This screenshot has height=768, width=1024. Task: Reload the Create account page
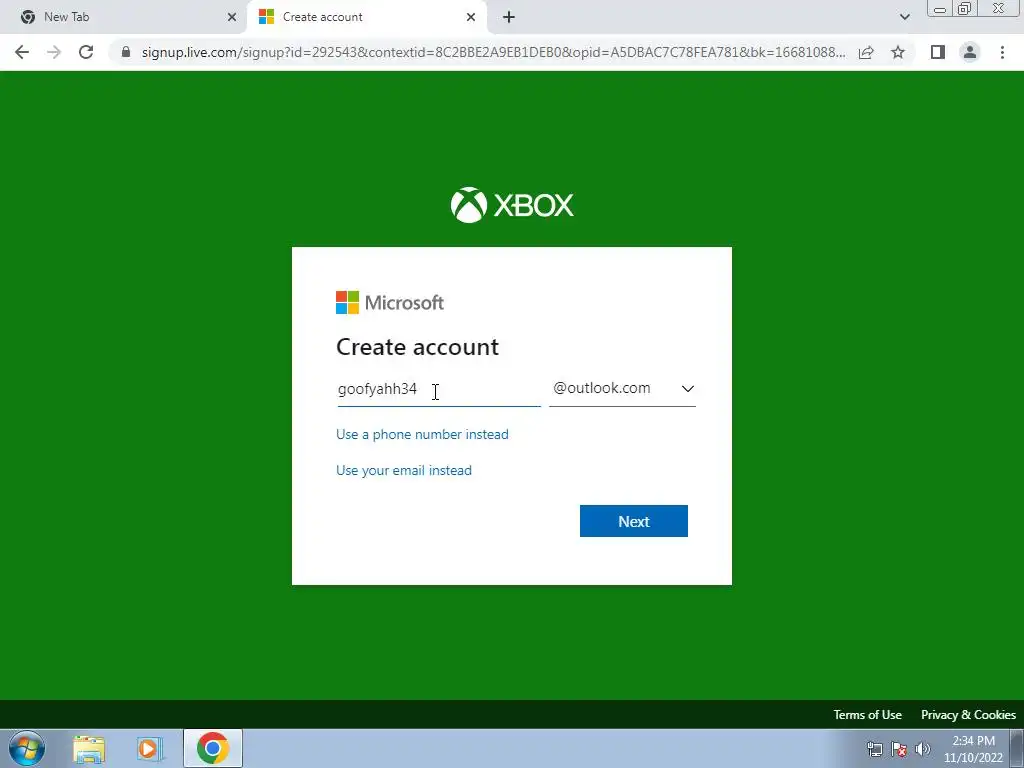86,52
